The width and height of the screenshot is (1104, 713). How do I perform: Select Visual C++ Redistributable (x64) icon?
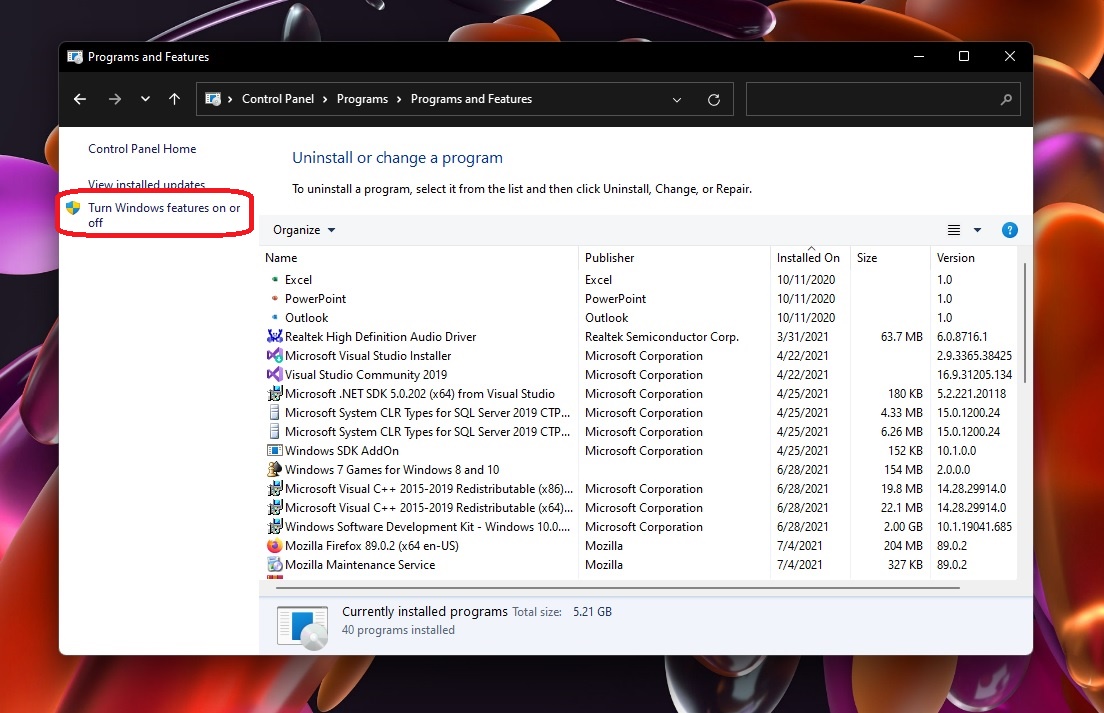275,507
